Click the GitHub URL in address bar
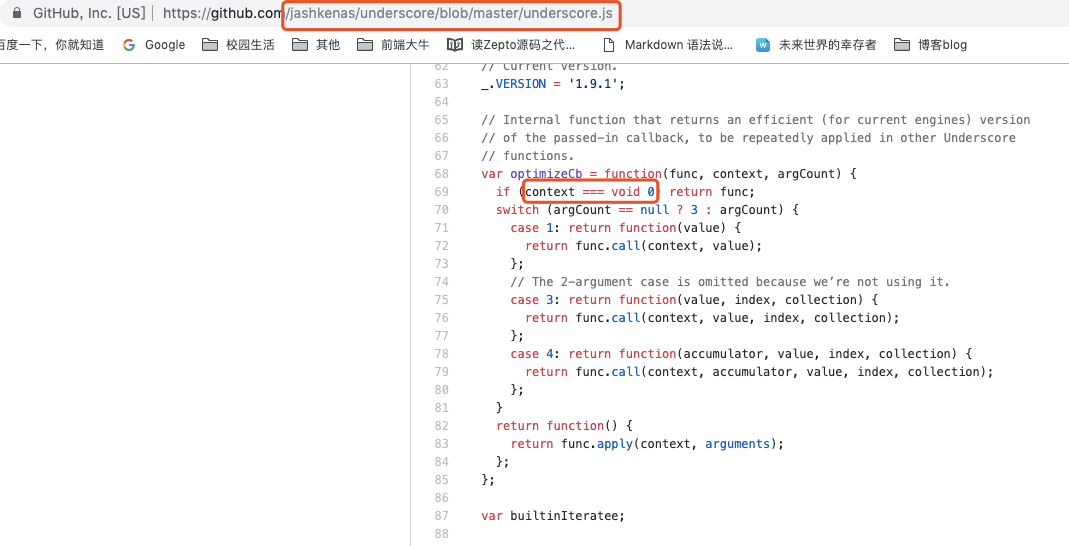 tap(387, 13)
